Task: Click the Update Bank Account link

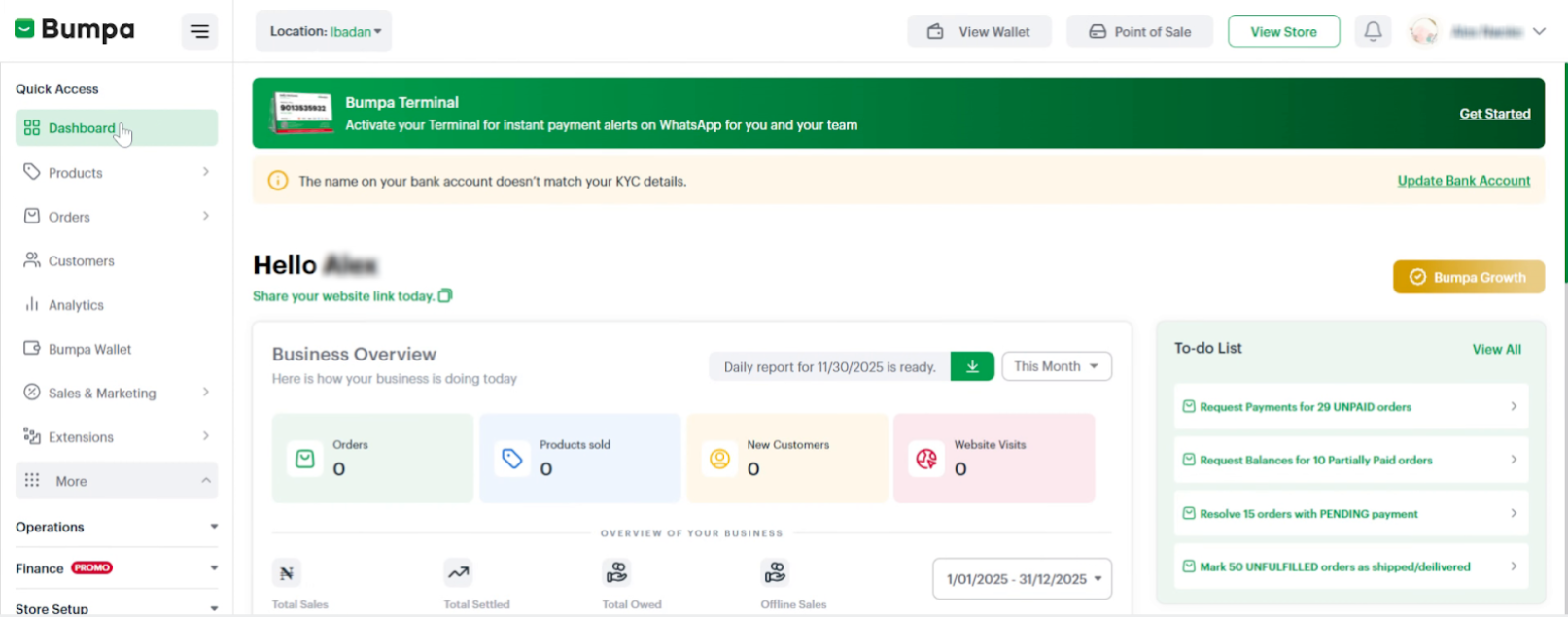Action: coord(1463,181)
